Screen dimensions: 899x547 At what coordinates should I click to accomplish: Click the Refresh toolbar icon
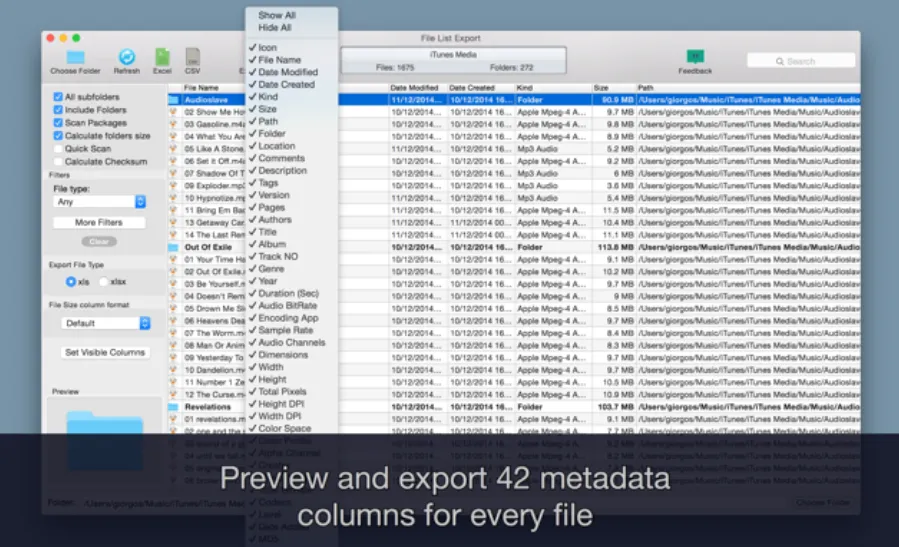[x=127, y=57]
